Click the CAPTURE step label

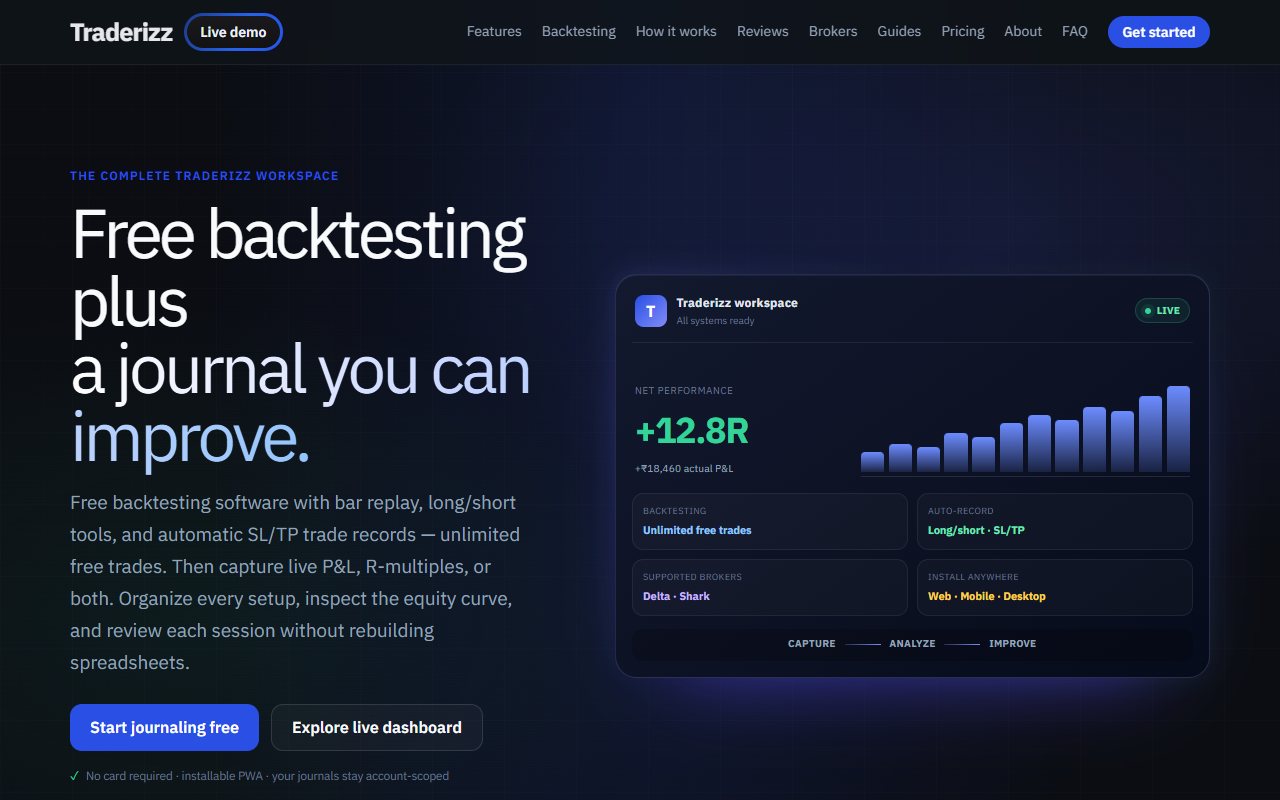812,644
